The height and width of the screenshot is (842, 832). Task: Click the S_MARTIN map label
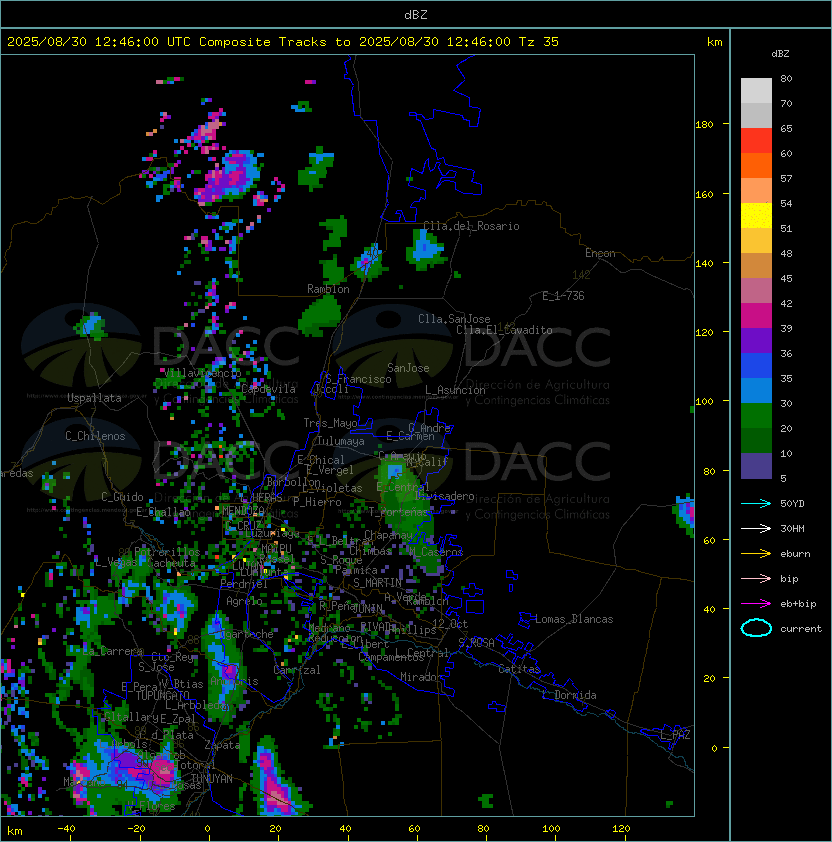coord(377,583)
